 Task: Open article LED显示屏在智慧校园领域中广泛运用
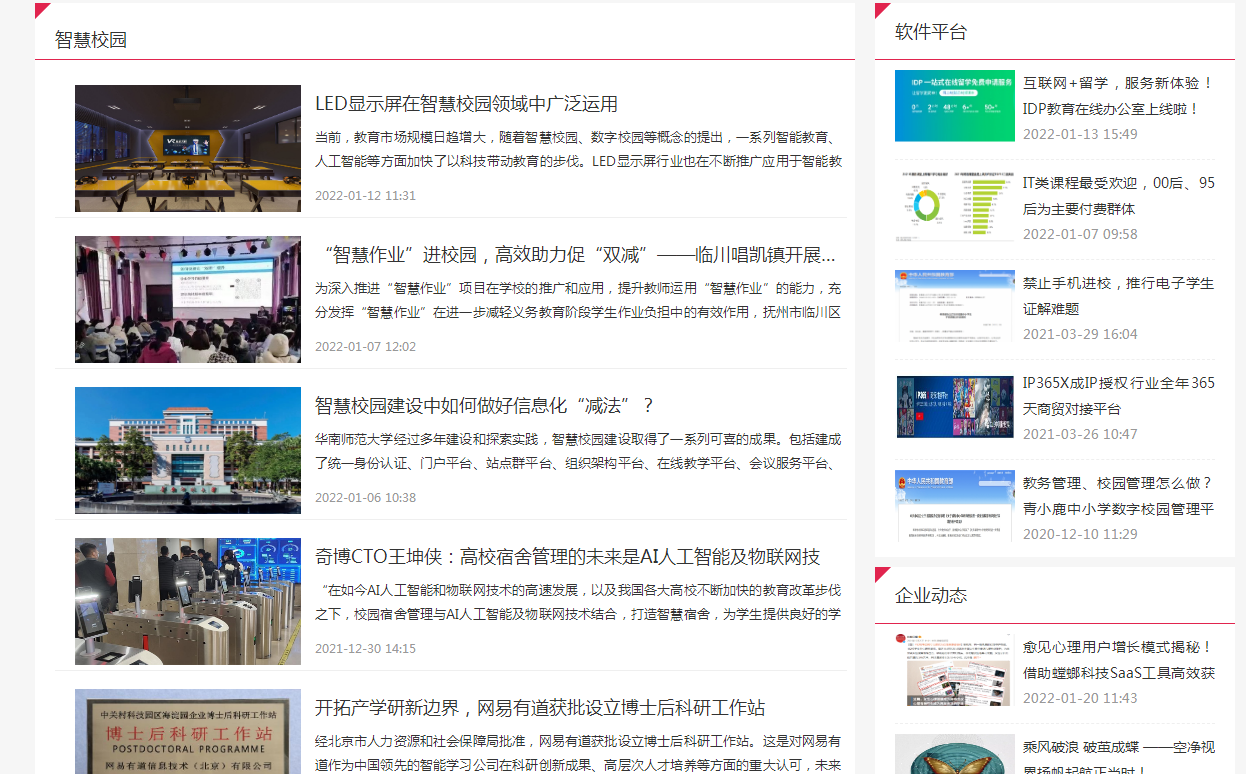[x=466, y=104]
